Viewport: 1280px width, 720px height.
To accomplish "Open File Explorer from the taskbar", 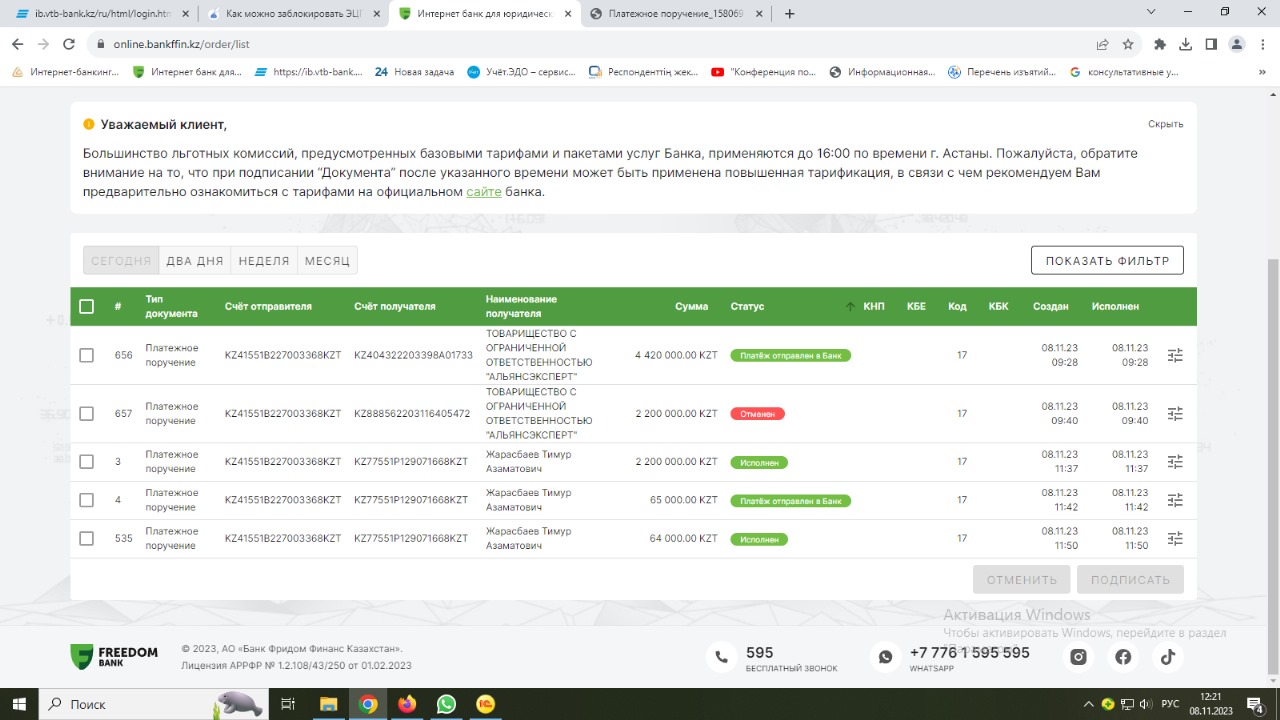I will click(328, 704).
